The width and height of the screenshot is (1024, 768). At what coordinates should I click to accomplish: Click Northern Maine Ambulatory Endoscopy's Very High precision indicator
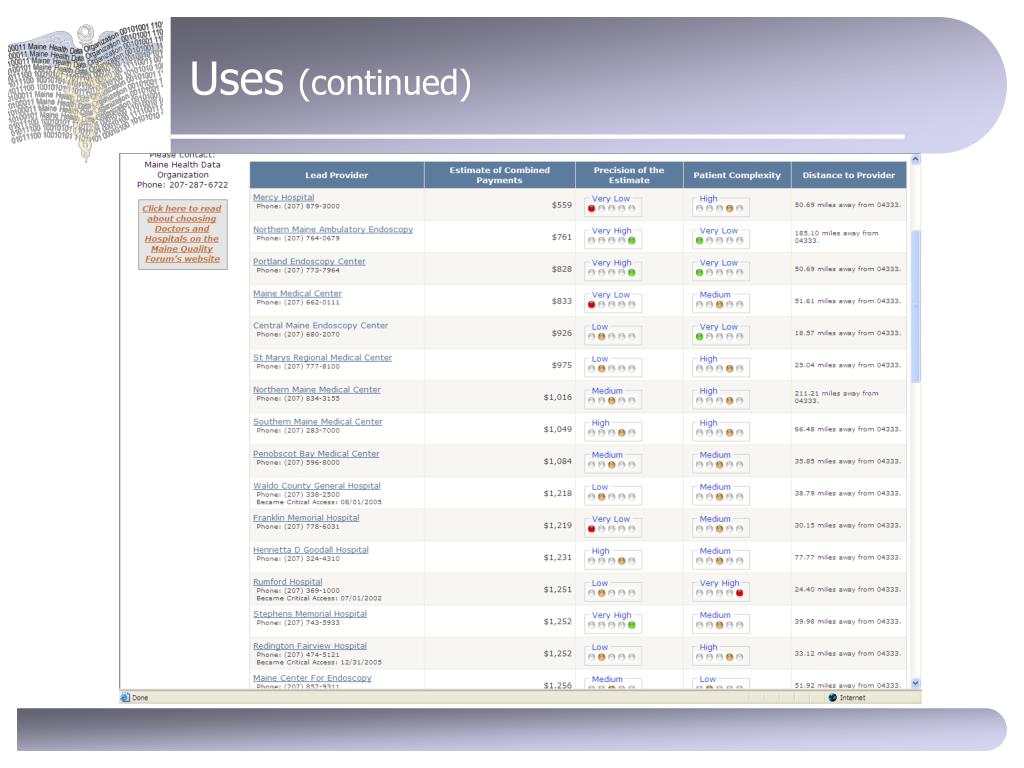pyautogui.click(x=612, y=236)
